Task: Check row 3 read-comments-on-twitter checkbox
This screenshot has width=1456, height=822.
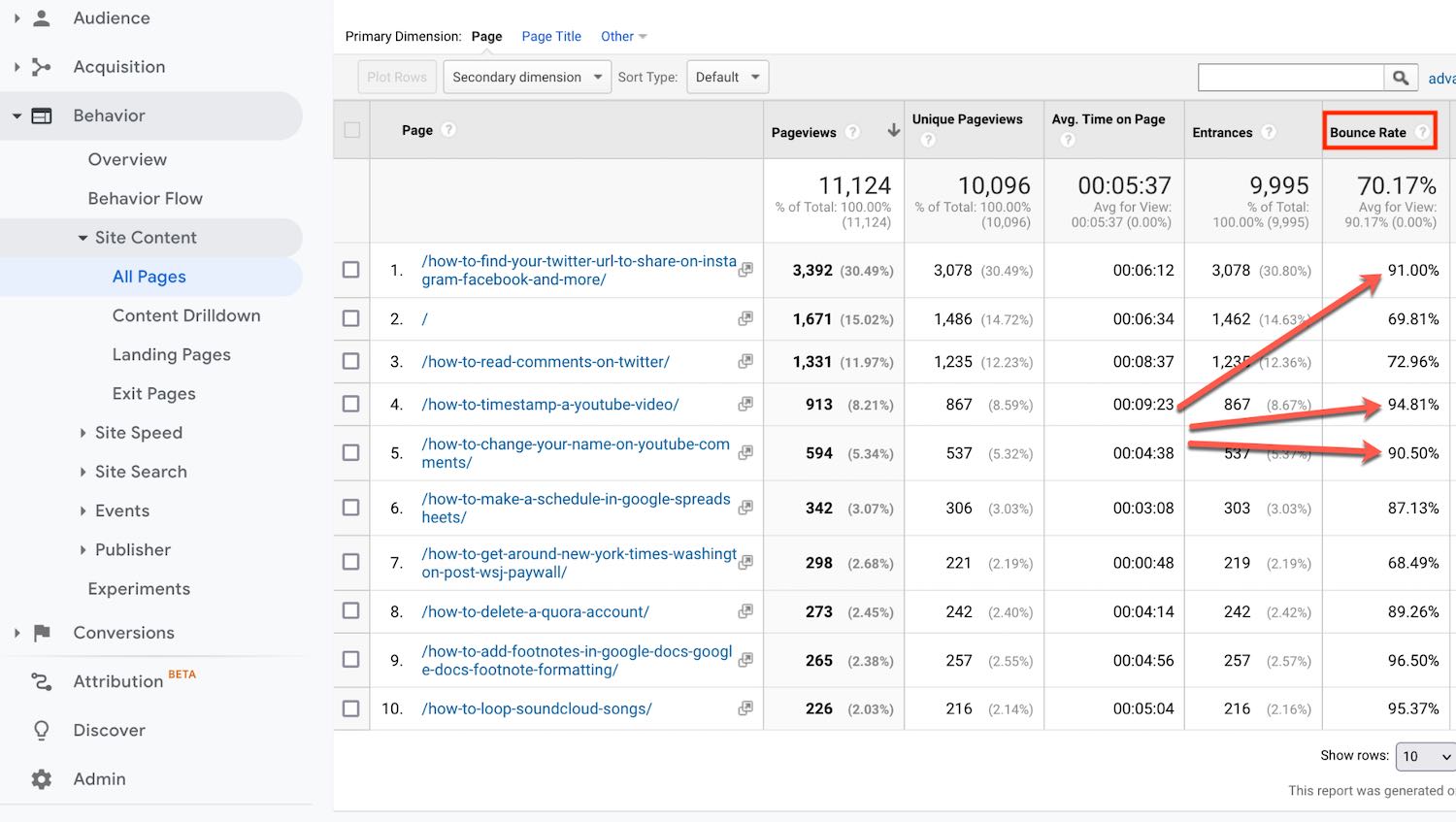Action: click(351, 361)
